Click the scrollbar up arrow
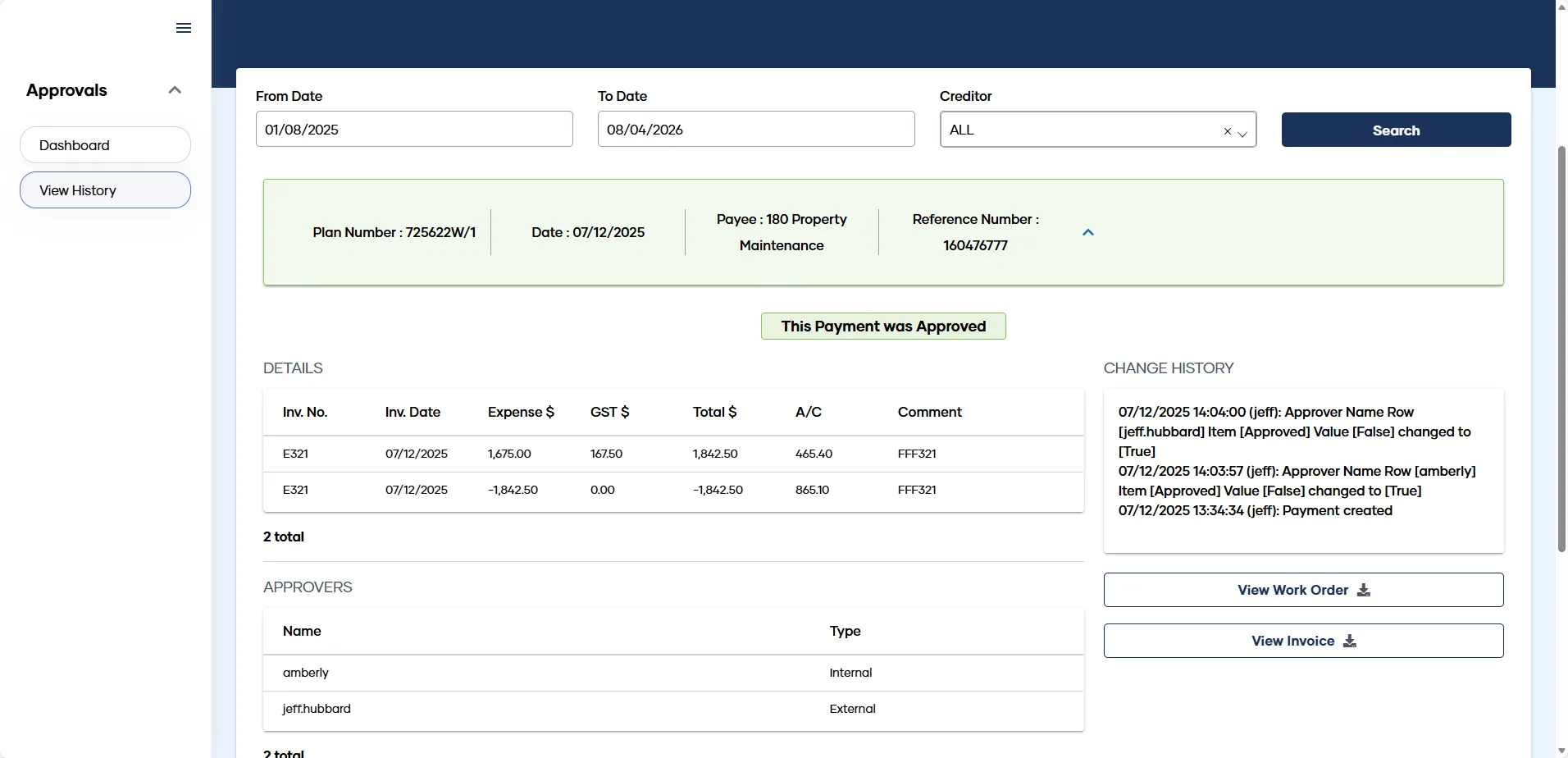The width and height of the screenshot is (1568, 758). (1561, 7)
